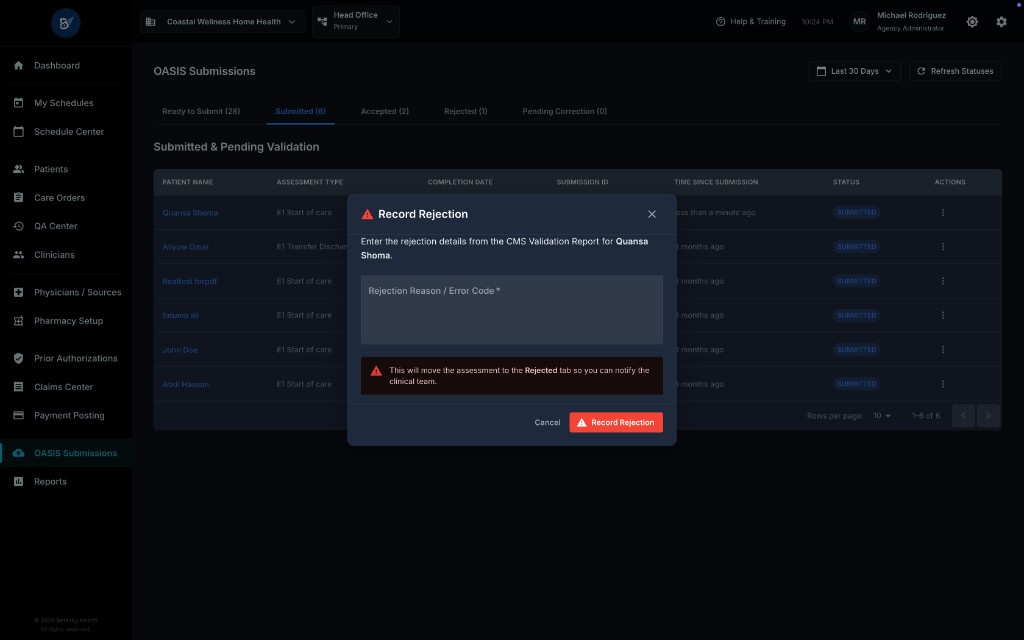Click the Assessment Type column header

(310, 182)
